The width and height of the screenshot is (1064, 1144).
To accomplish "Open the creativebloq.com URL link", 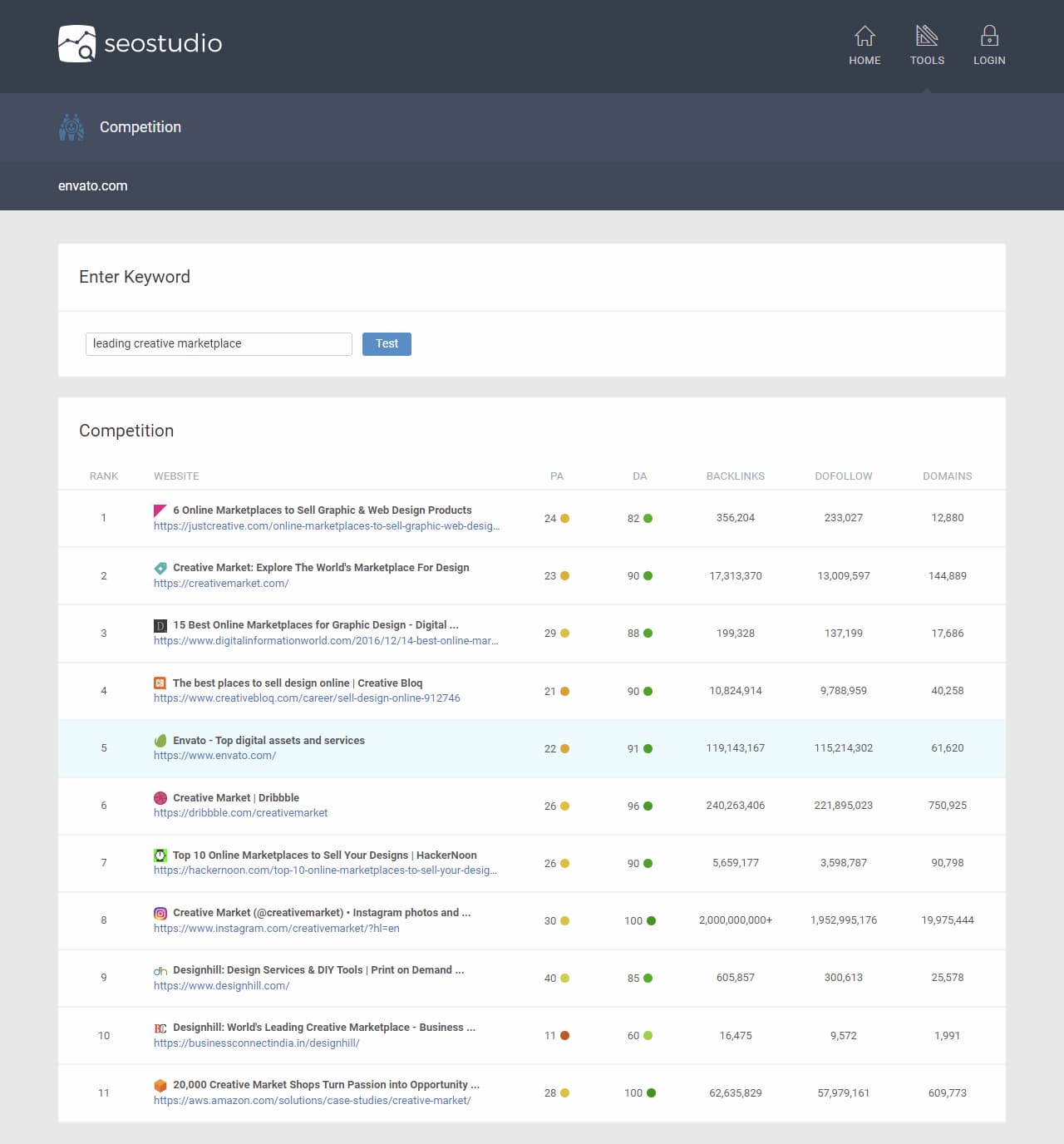I will (307, 698).
